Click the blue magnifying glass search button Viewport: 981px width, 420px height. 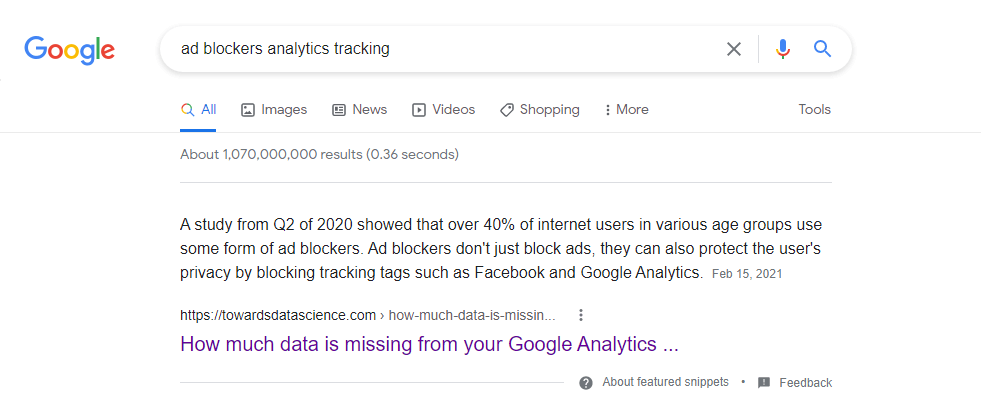tap(823, 49)
